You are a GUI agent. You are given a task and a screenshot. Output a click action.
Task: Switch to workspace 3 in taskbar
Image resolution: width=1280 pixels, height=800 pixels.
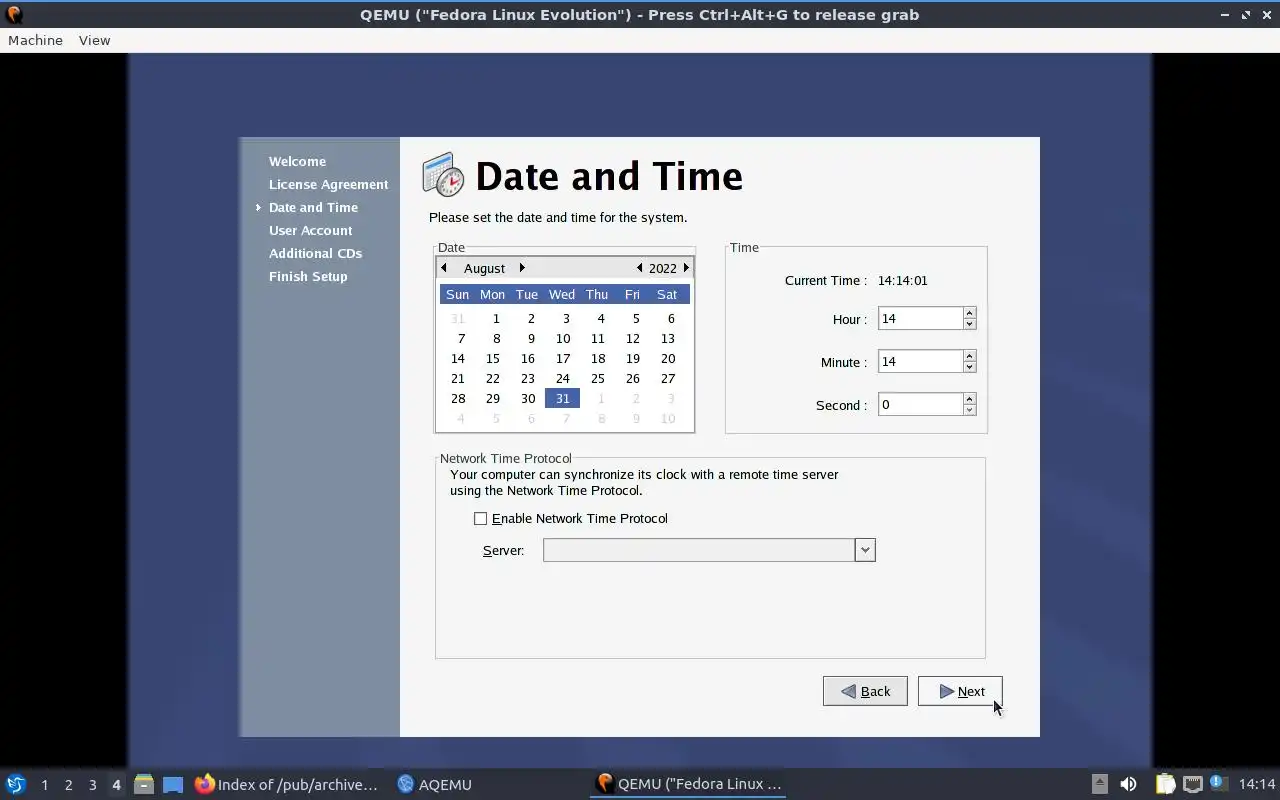[x=92, y=785]
